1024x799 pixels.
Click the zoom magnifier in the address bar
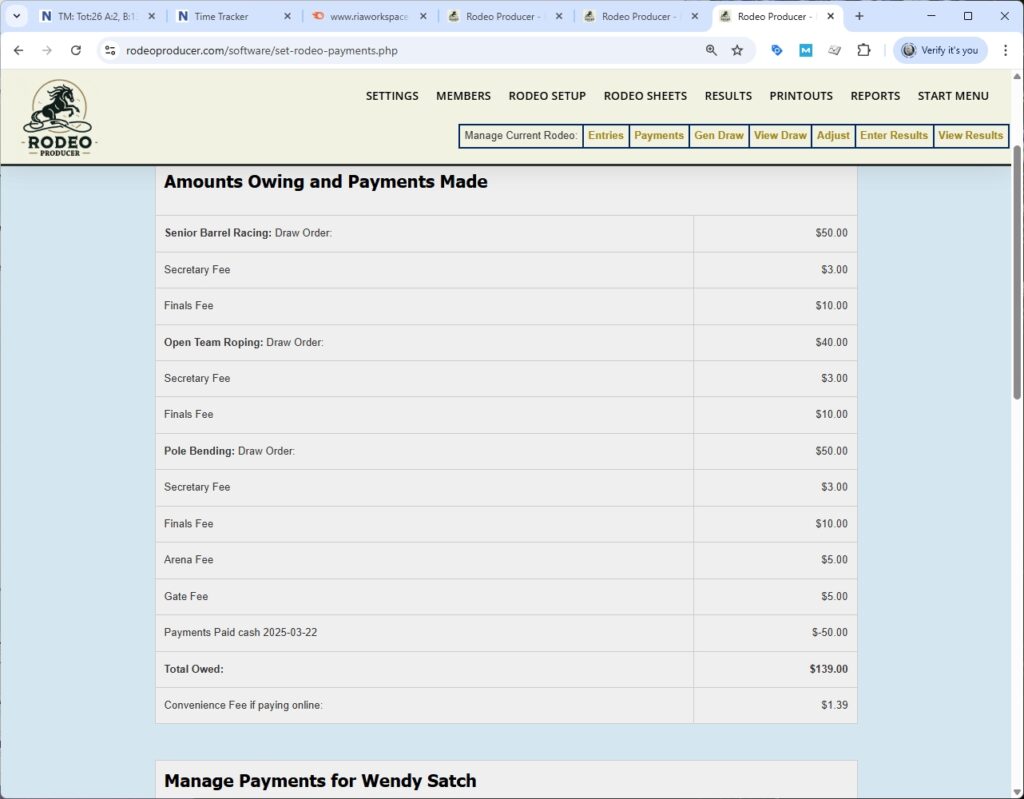711,48
